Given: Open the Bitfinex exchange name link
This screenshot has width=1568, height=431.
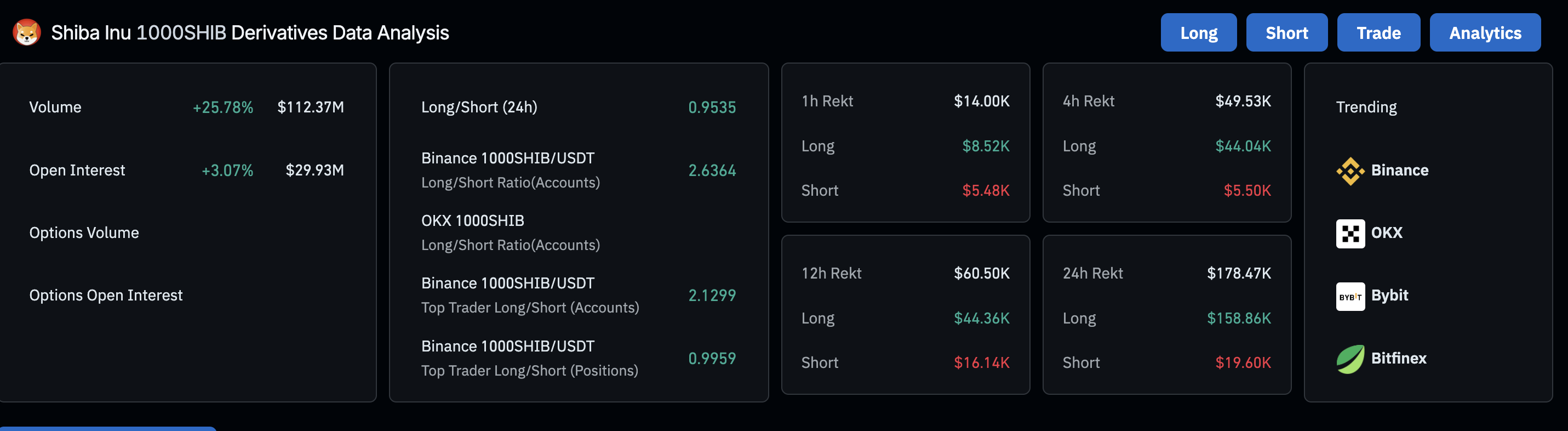Looking at the screenshot, I should [1398, 359].
